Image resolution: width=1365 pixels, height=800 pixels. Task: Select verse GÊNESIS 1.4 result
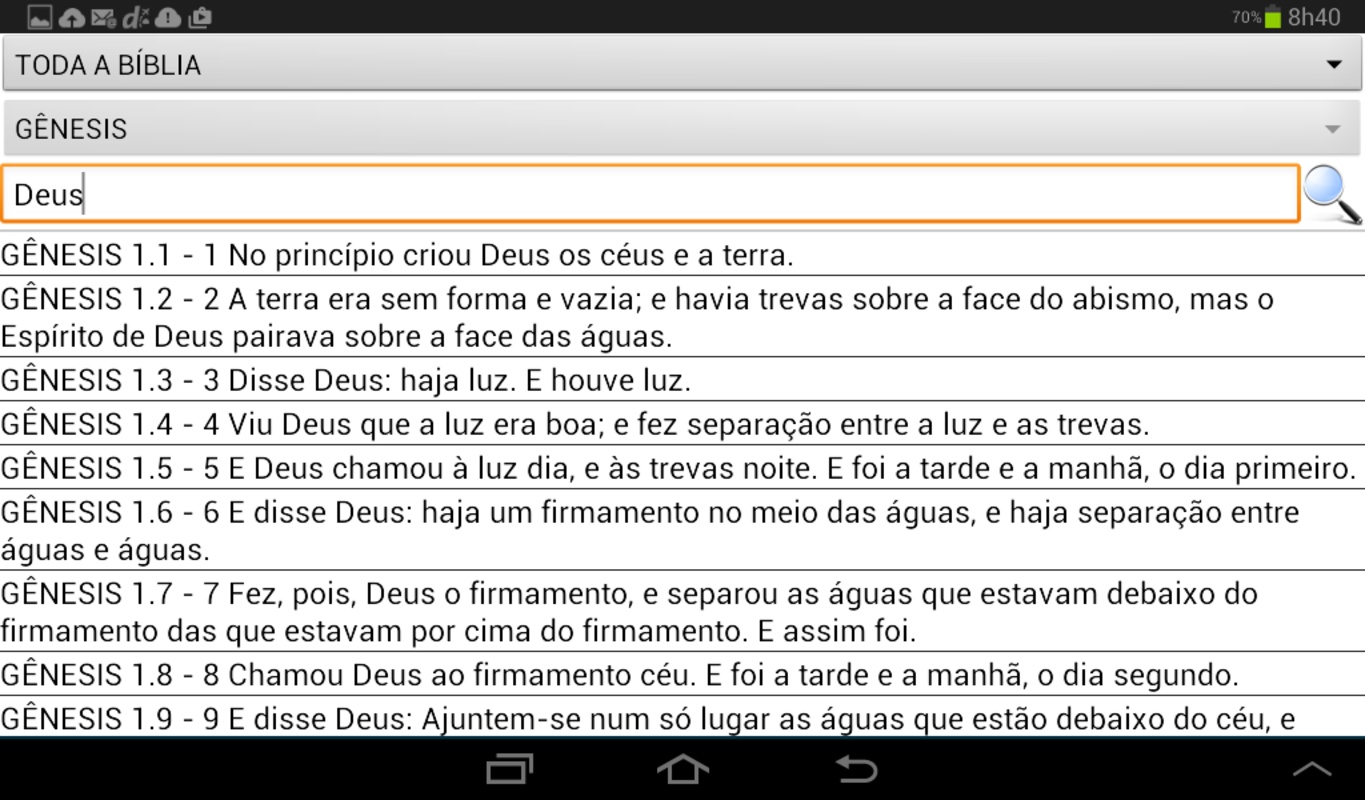(x=682, y=423)
